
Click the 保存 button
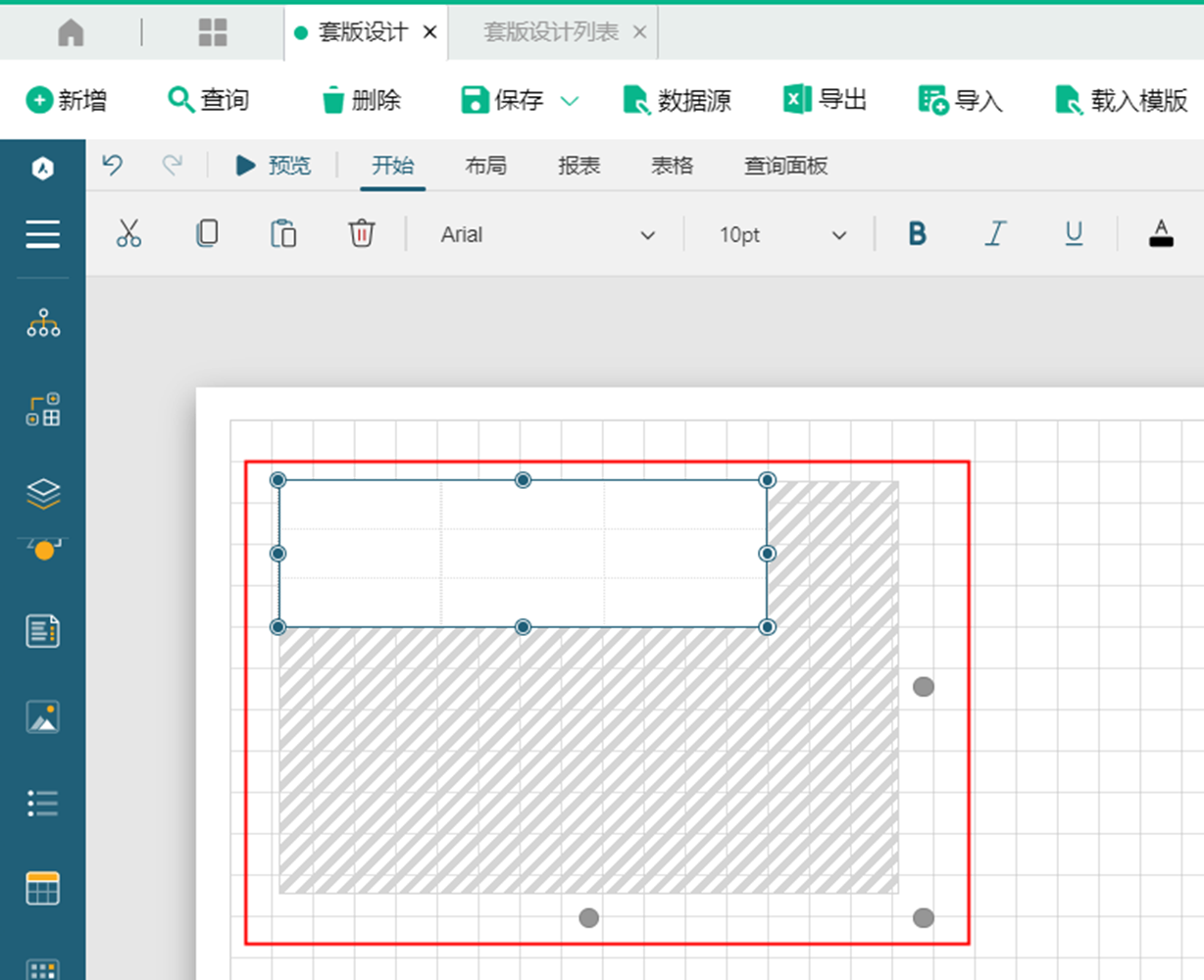tap(502, 100)
